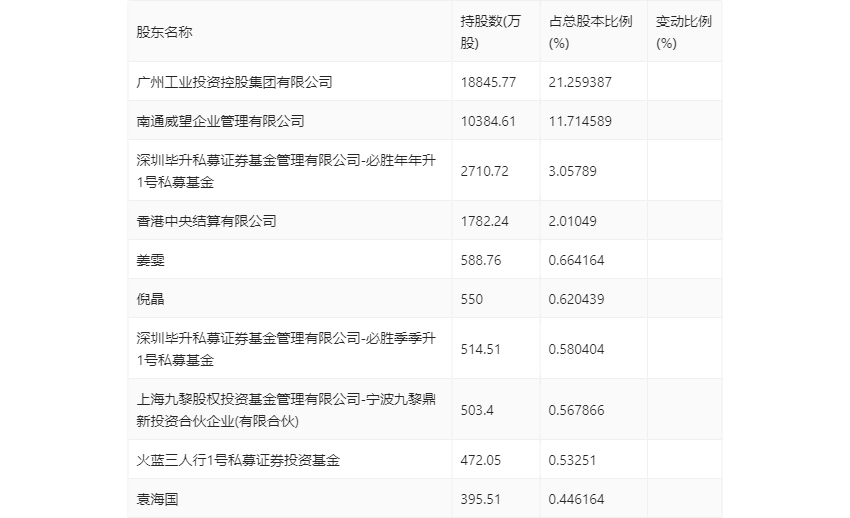Select the 变动比例(%) column header

click(x=684, y=32)
